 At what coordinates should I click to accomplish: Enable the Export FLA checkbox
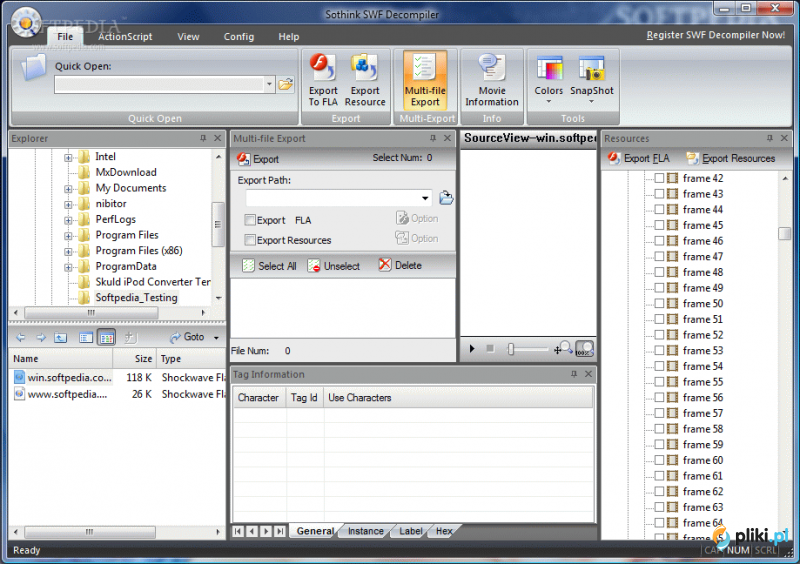pyautogui.click(x=250, y=220)
